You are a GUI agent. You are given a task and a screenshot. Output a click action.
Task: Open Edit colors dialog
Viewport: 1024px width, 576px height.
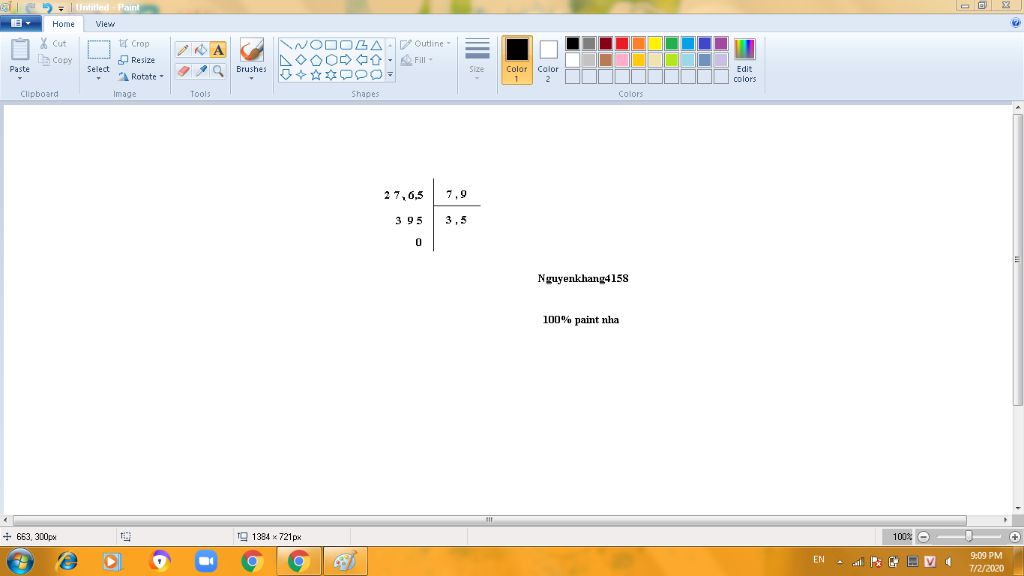[x=744, y=60]
